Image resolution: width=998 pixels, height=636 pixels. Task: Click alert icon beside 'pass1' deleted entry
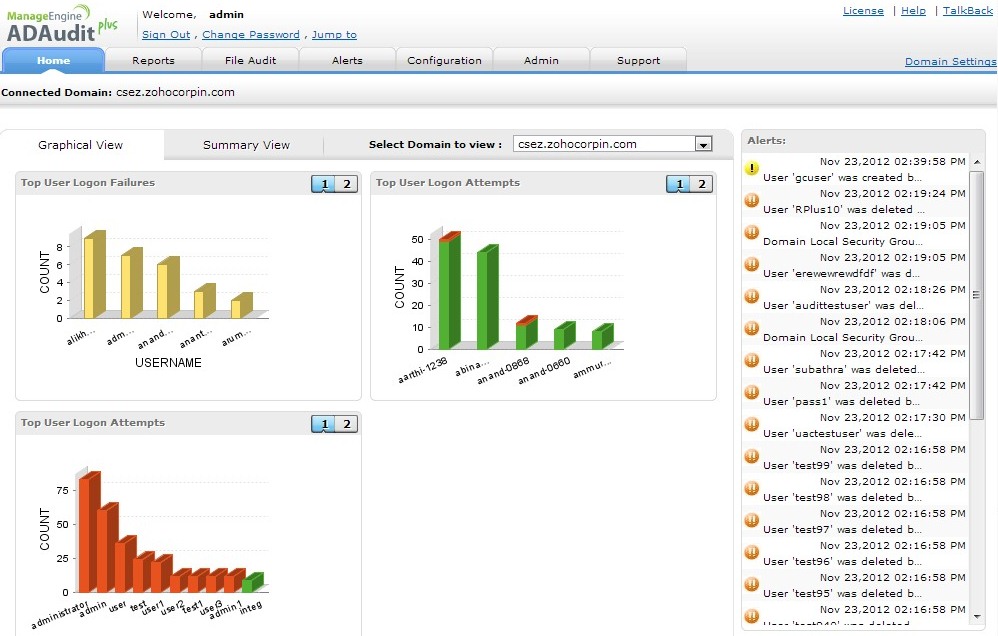point(752,392)
